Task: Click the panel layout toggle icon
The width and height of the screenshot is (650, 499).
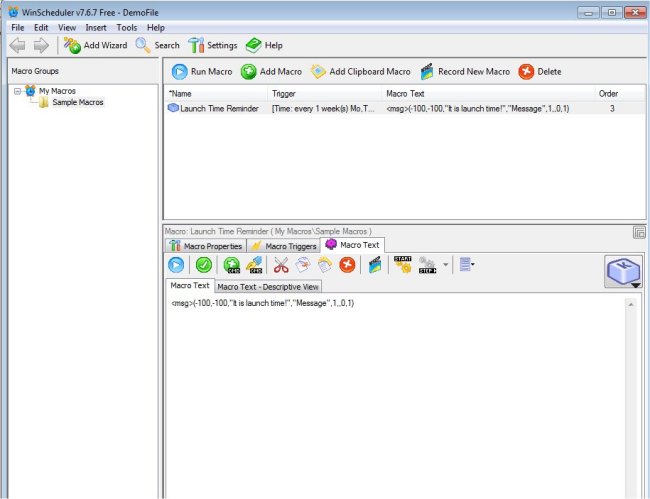Action: [x=639, y=233]
